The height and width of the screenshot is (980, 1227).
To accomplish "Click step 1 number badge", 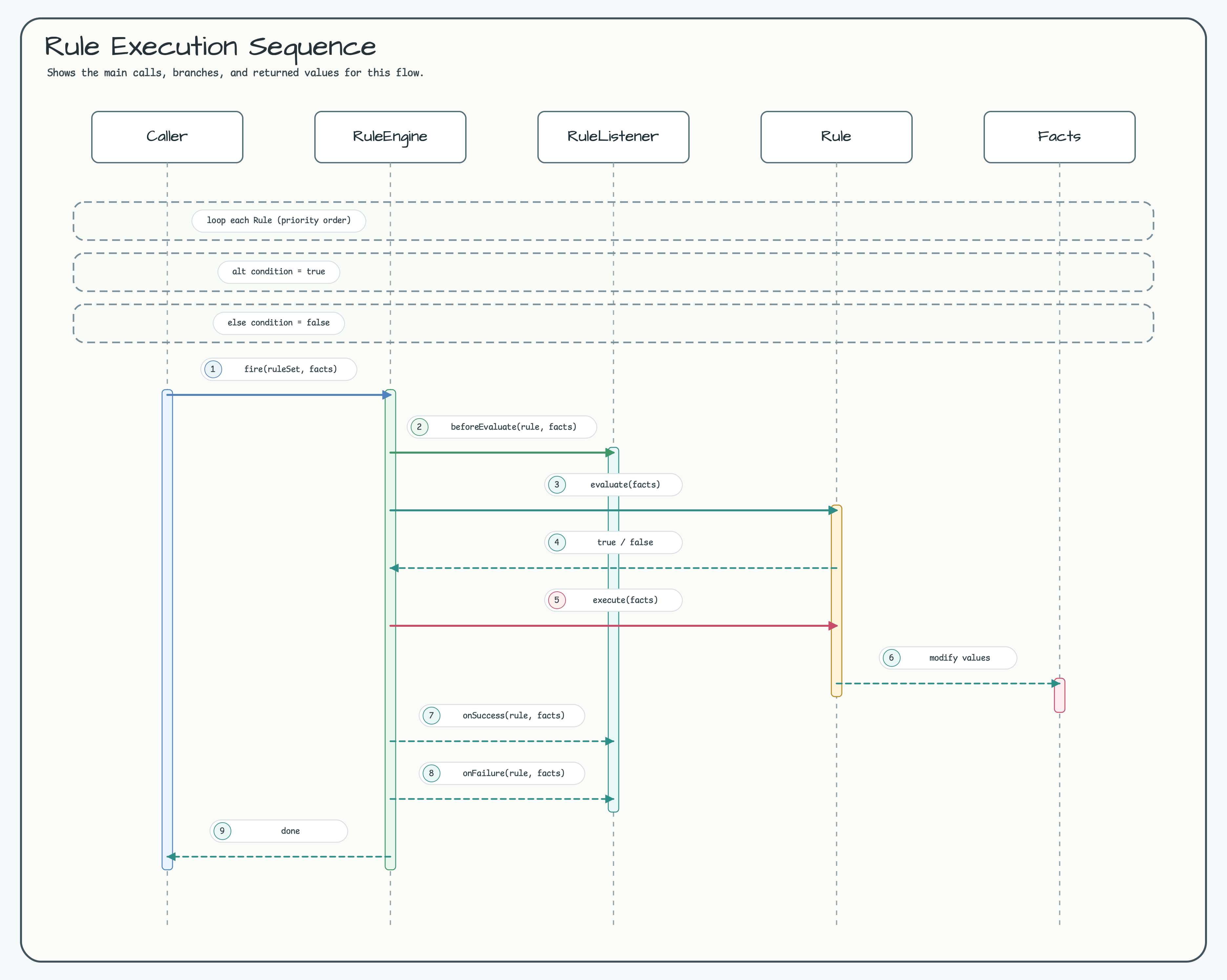I will point(213,369).
